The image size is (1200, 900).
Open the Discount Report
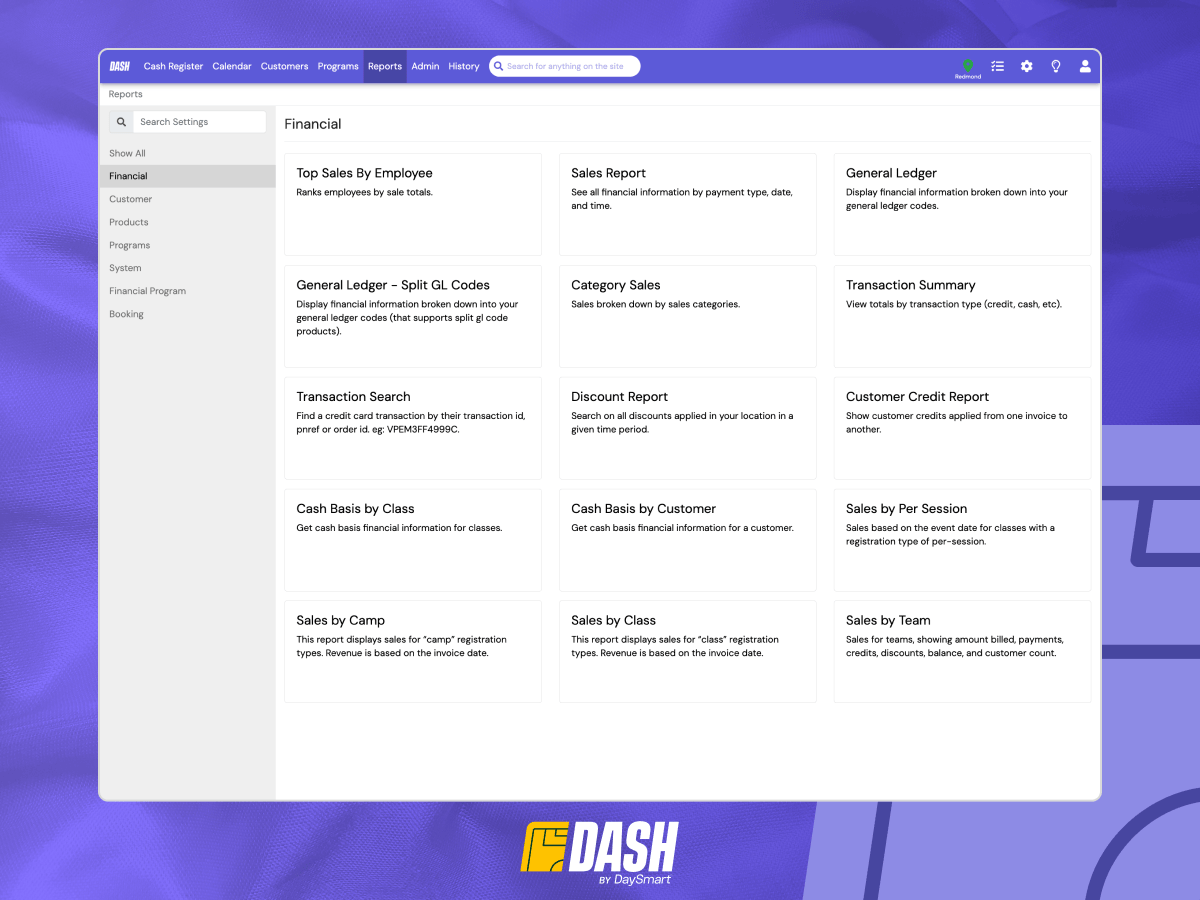tap(687, 428)
